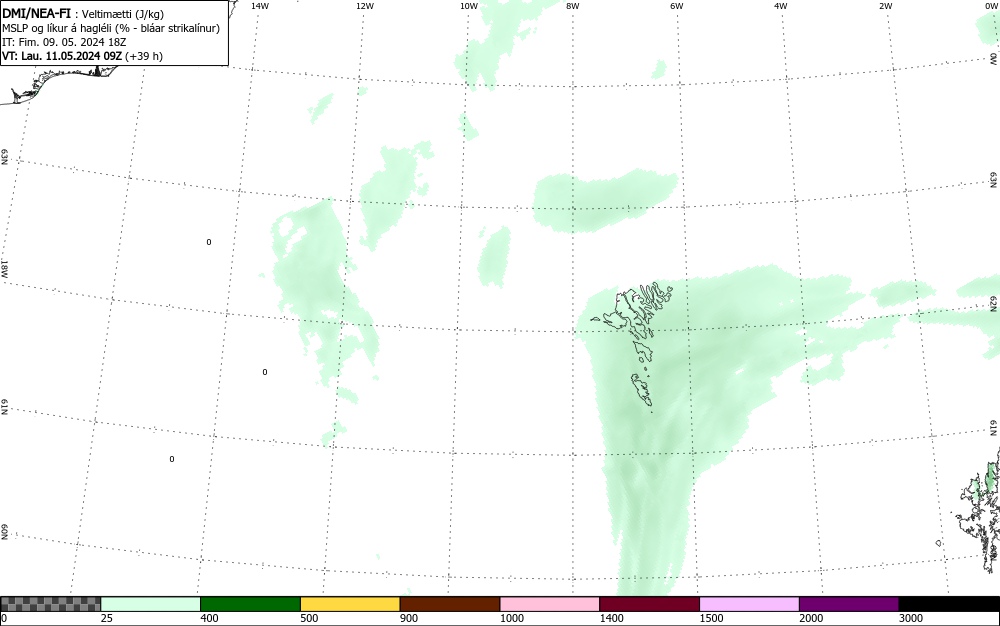Click the 10W longitude label
The width and height of the screenshot is (1000, 626).
[469, 6]
